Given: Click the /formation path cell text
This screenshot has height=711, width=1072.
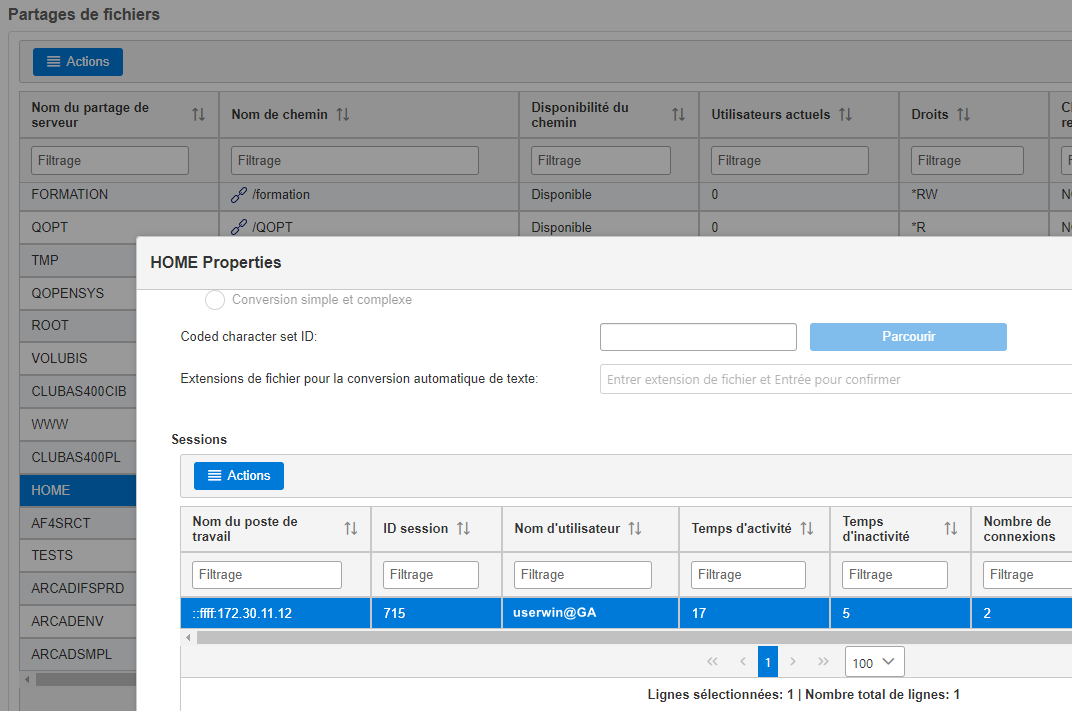Looking at the screenshot, I should coord(281,195).
